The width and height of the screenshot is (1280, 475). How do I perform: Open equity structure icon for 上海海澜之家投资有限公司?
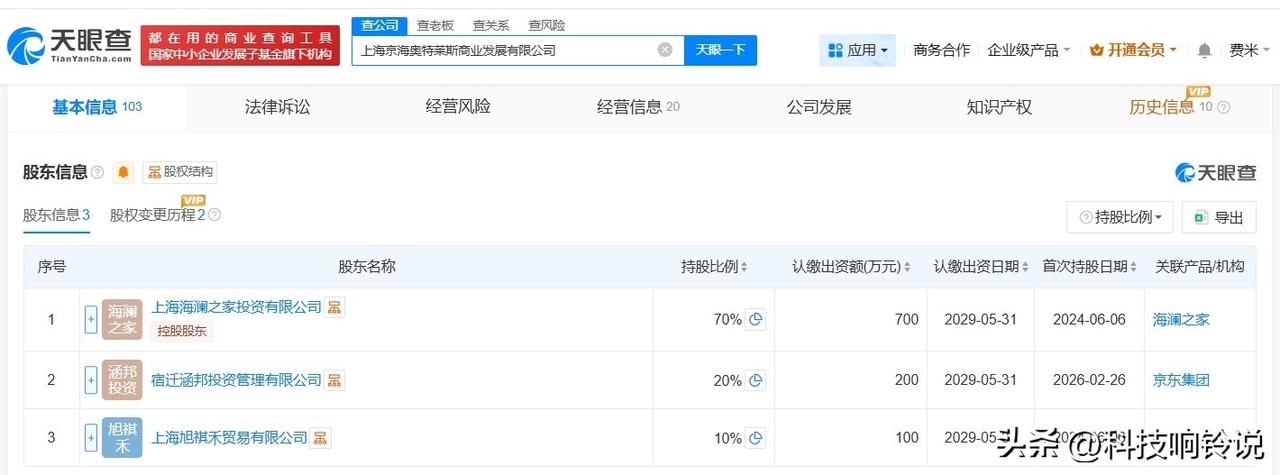click(335, 307)
